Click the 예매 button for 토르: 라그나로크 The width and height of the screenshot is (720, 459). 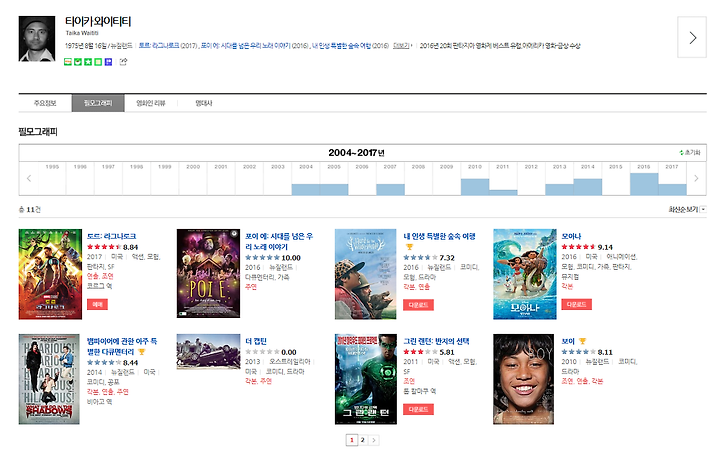pos(97,304)
